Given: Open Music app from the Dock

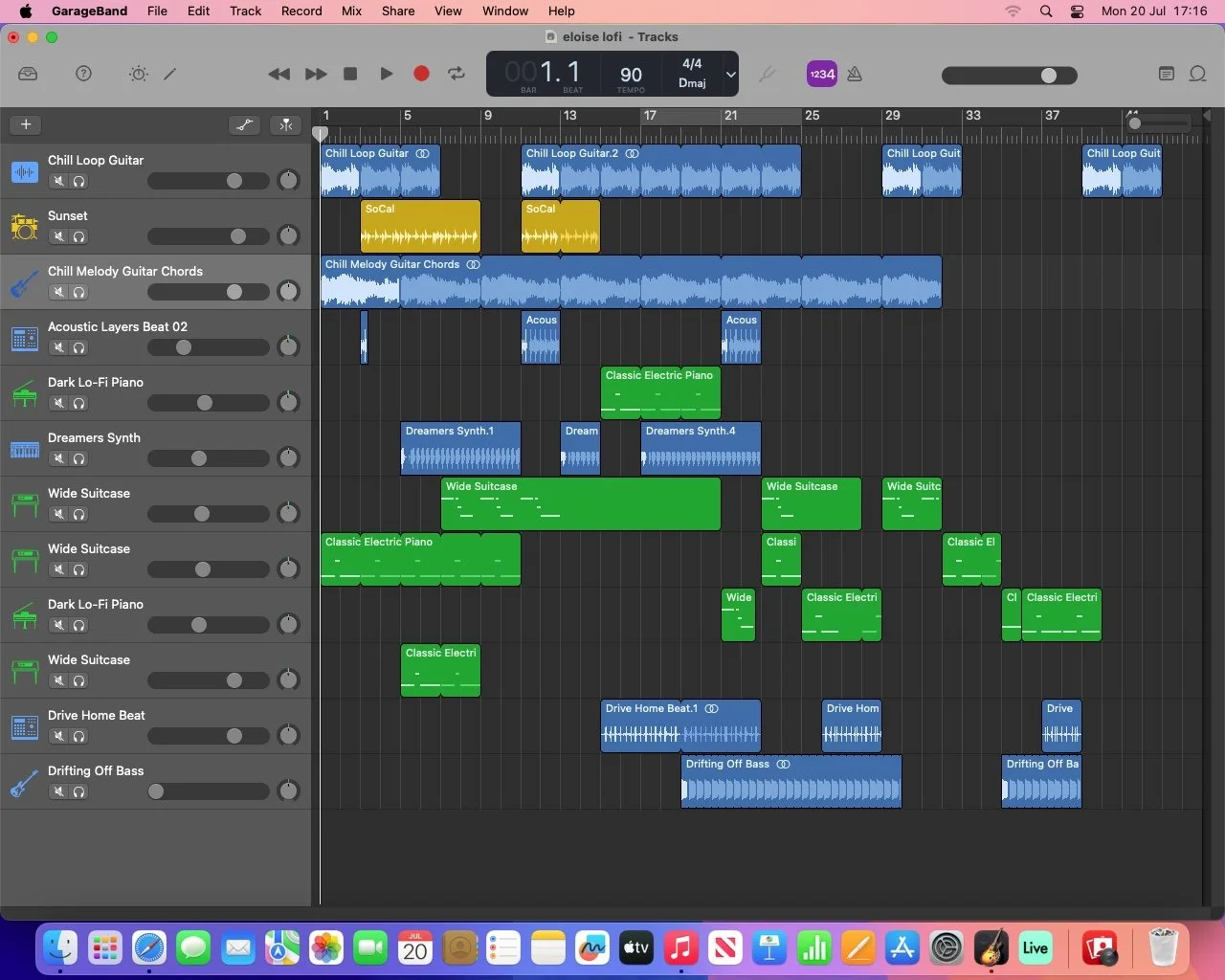Looking at the screenshot, I should 680,948.
